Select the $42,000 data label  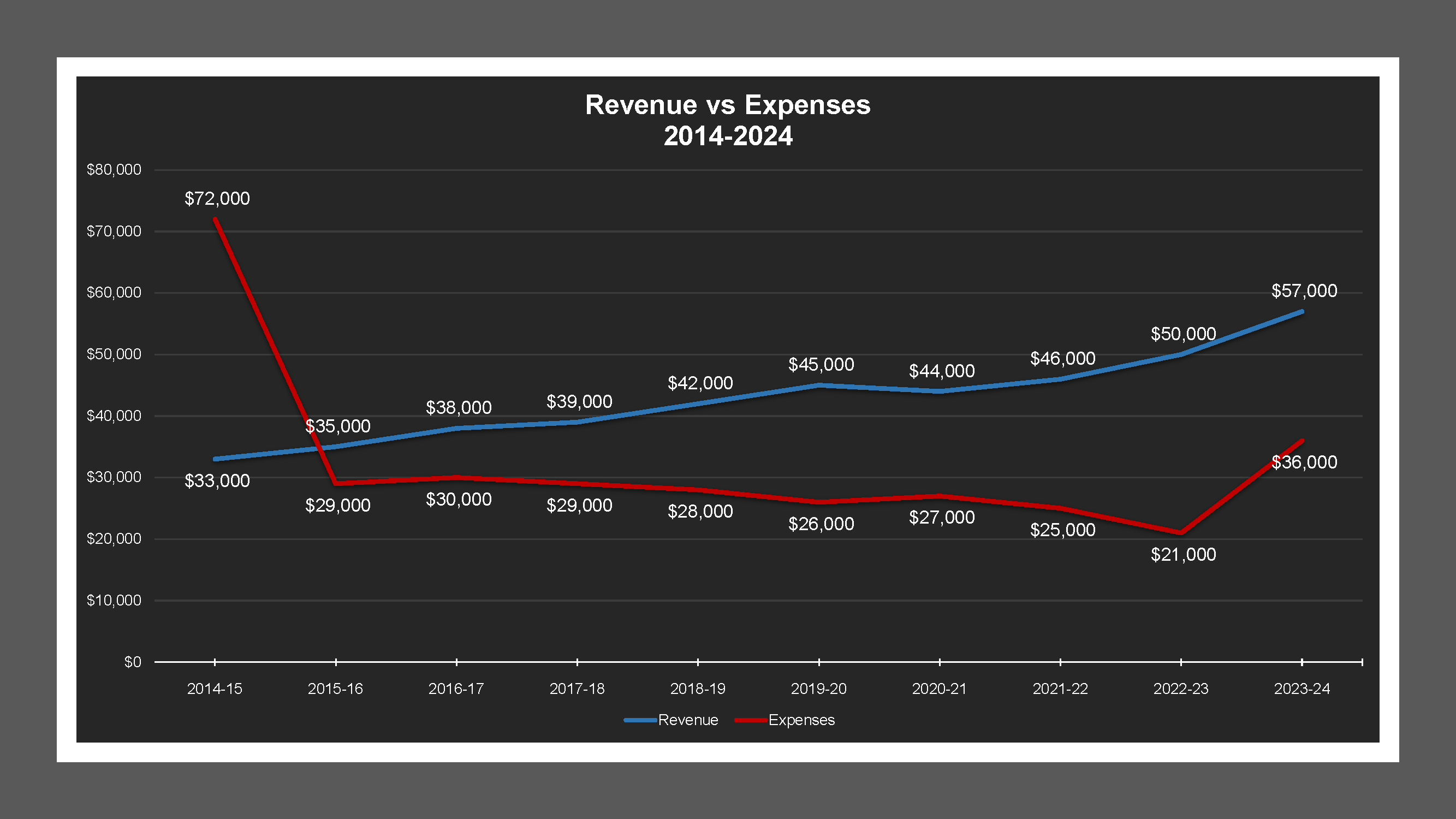[700, 383]
